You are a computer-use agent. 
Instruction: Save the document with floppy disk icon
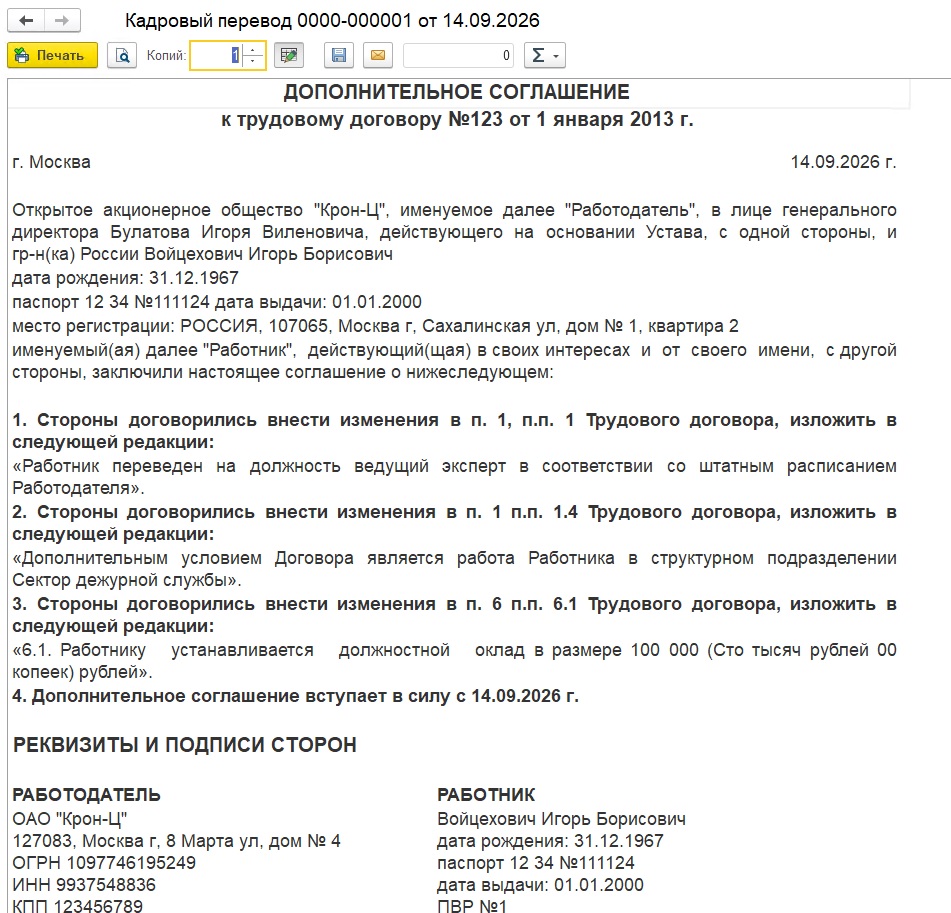(x=339, y=55)
